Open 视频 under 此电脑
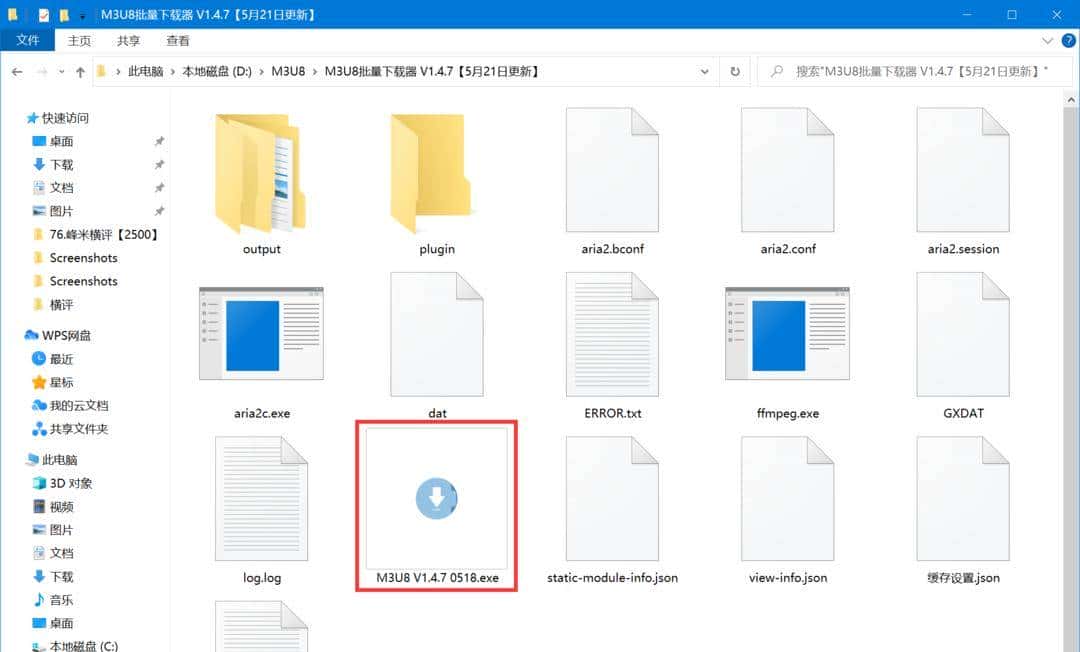 (x=61, y=507)
